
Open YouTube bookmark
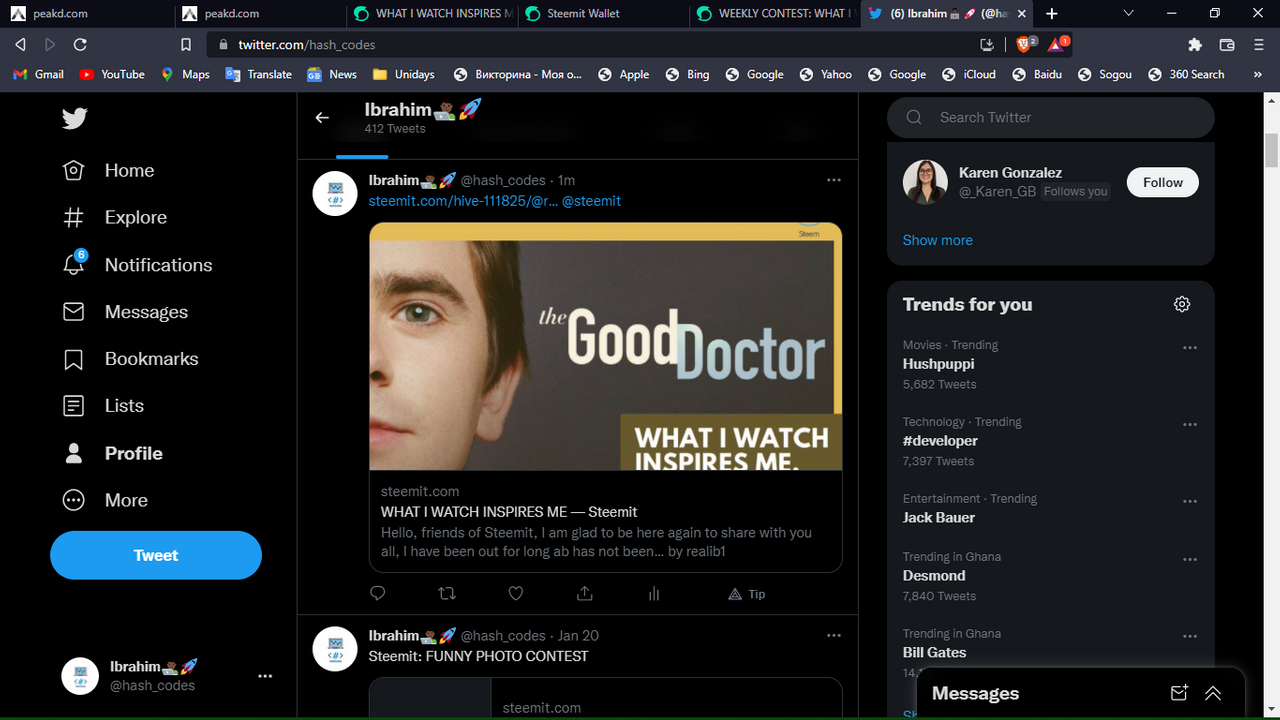(112, 74)
